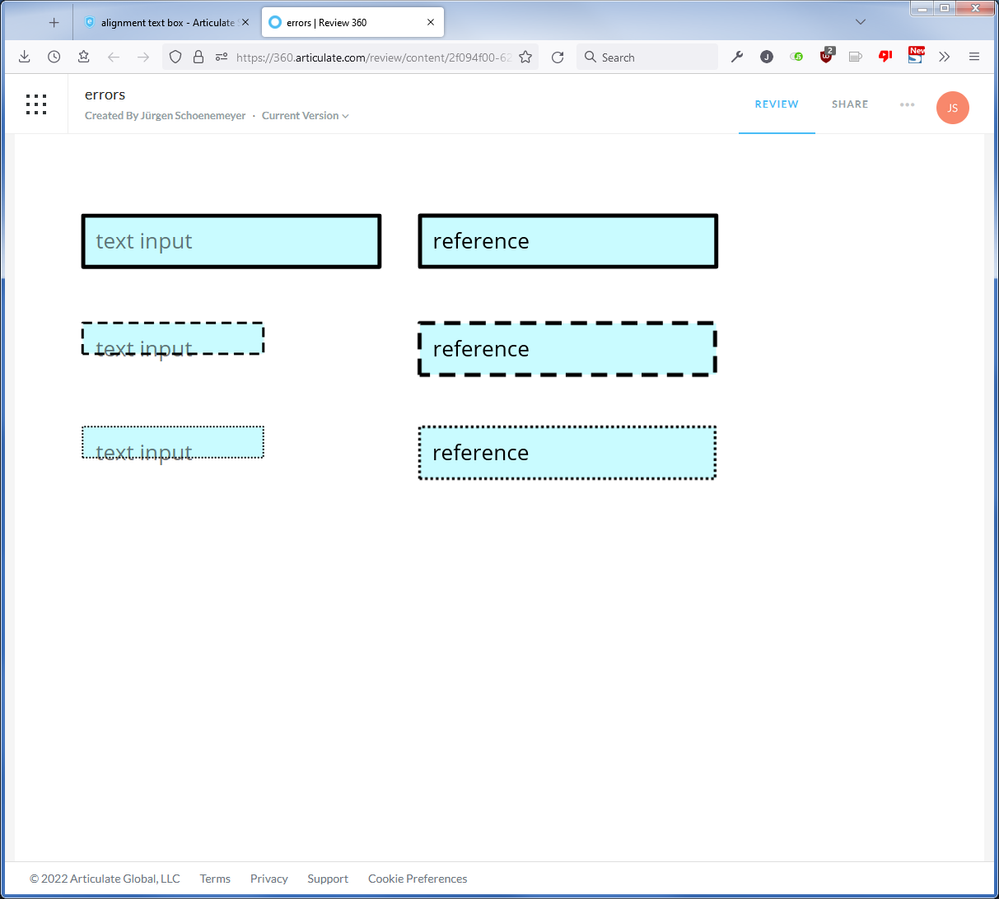
Task: Click the uBlock shield extension icon
Action: tap(826, 57)
